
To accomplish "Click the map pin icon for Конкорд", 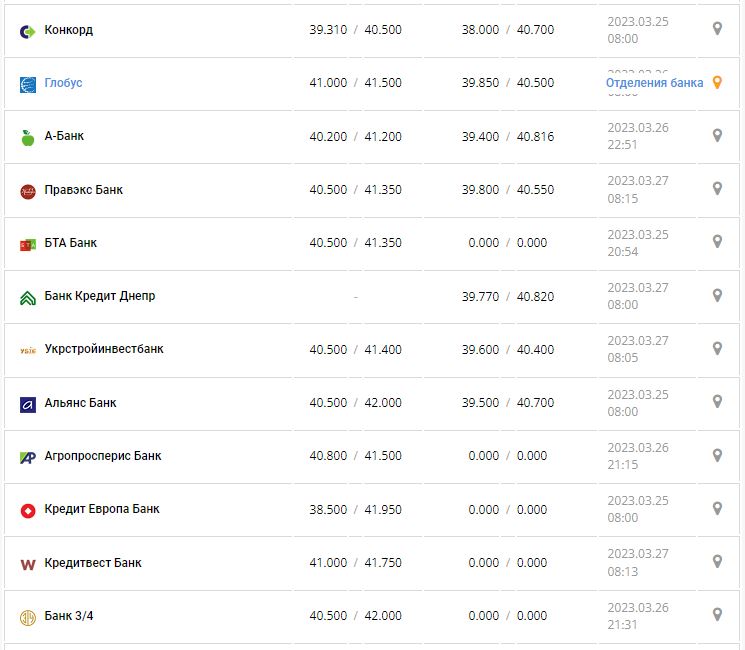I will pyautogui.click(x=717, y=29).
